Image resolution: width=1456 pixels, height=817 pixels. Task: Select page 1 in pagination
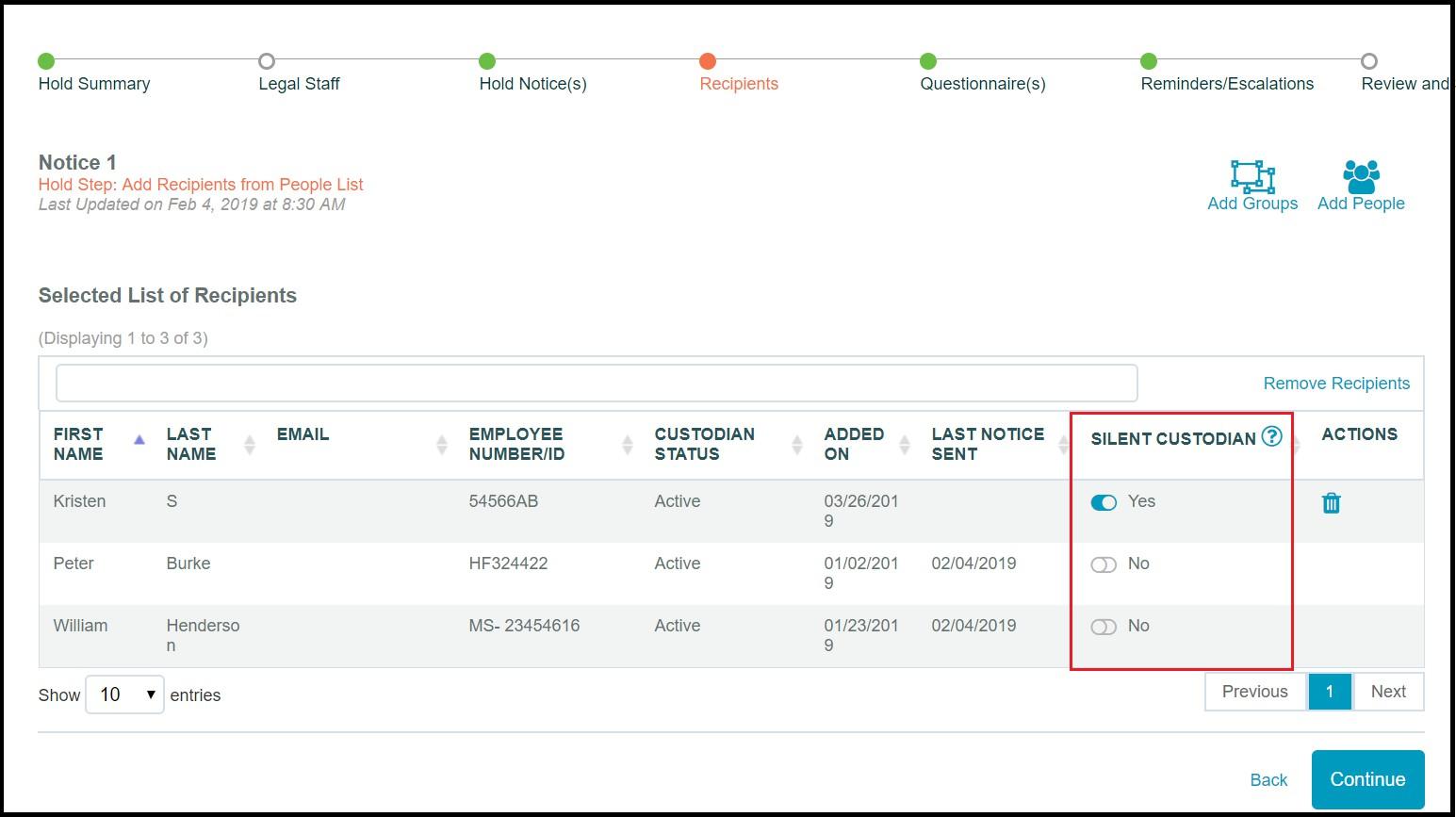(1330, 692)
